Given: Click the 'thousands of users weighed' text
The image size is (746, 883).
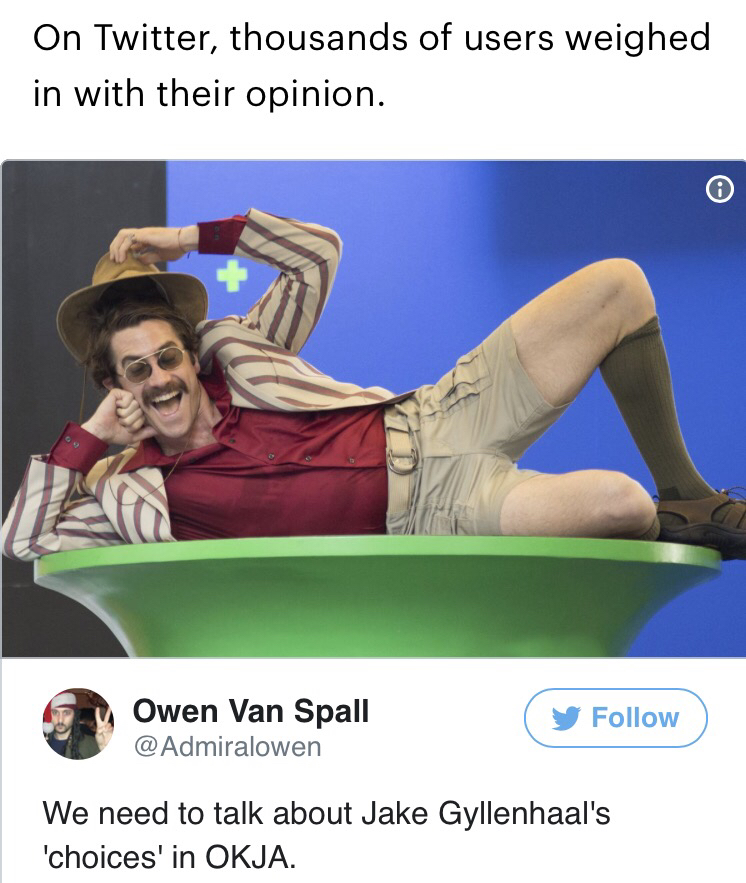Looking at the screenshot, I should 470,39.
